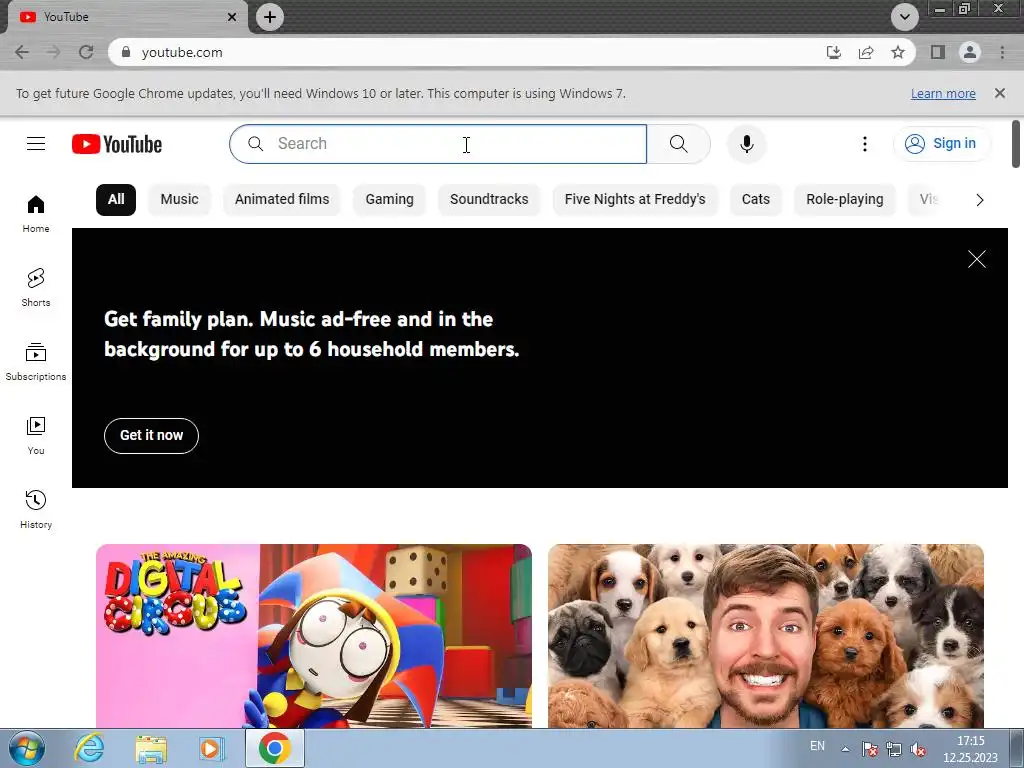Image resolution: width=1024 pixels, height=768 pixels.
Task: Select the Animated films chip
Action: coord(282,200)
